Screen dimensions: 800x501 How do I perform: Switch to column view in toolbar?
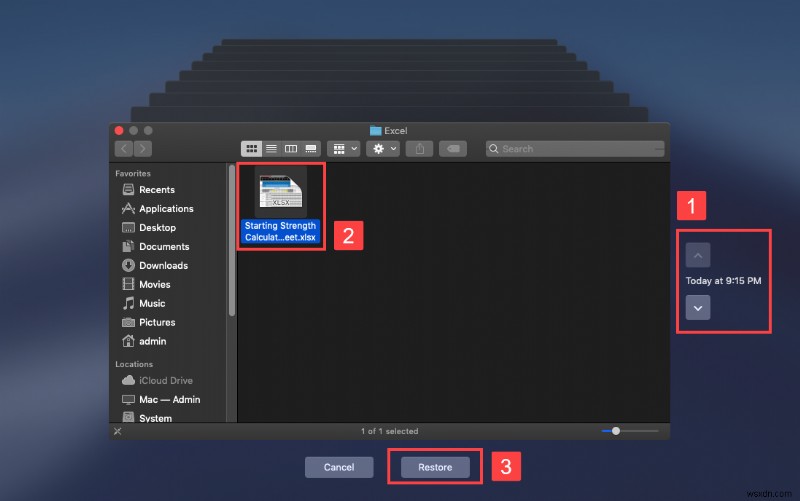click(291, 148)
